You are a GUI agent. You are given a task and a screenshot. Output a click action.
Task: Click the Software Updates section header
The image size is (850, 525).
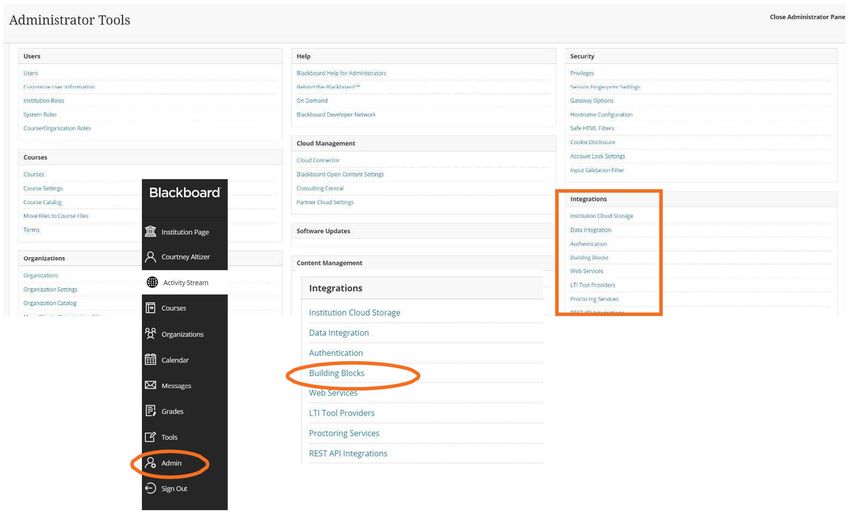323,231
